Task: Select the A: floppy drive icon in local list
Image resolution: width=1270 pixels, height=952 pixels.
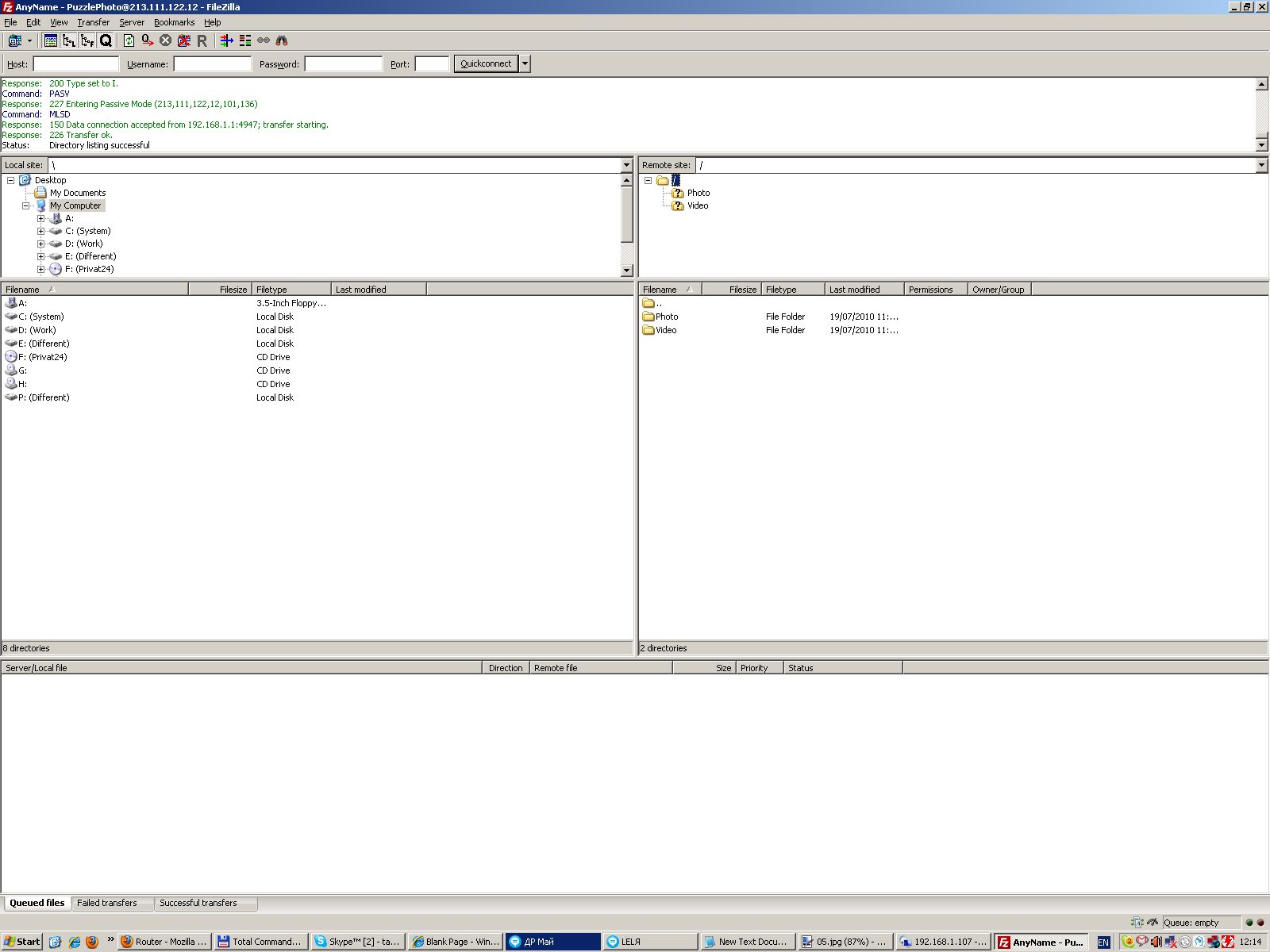Action: 11,303
